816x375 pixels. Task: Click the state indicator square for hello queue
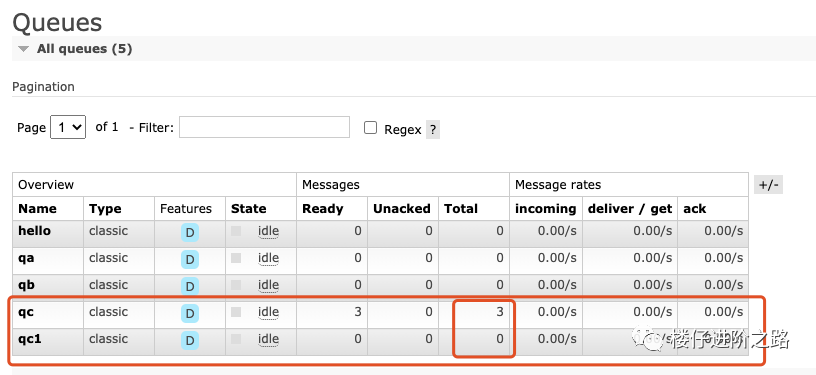236,231
